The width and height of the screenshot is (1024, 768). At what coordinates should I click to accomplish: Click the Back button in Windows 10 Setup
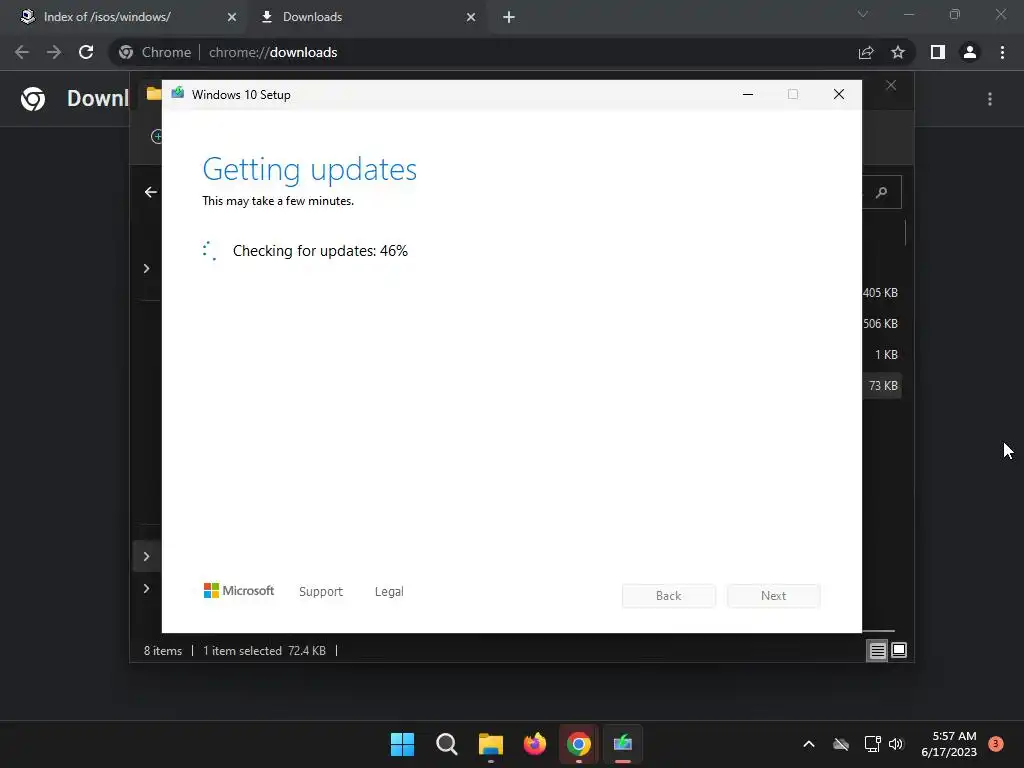668,596
